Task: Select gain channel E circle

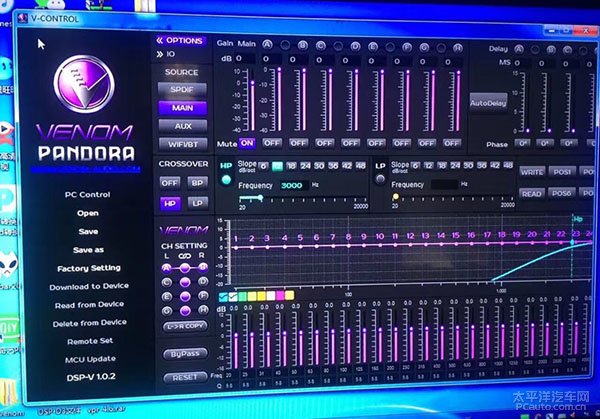Action: pos(373,47)
